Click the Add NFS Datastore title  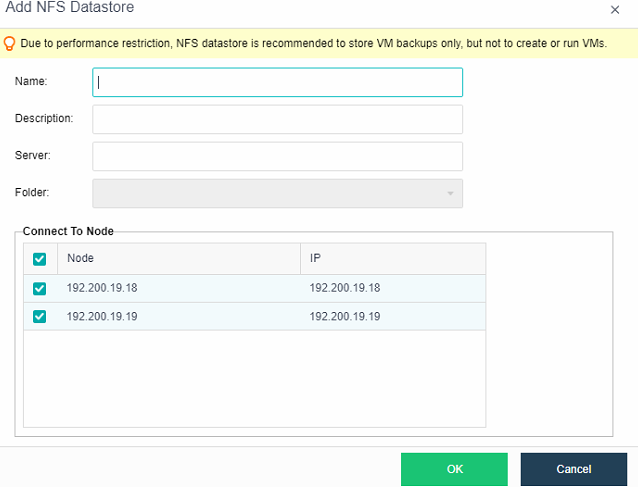70,8
